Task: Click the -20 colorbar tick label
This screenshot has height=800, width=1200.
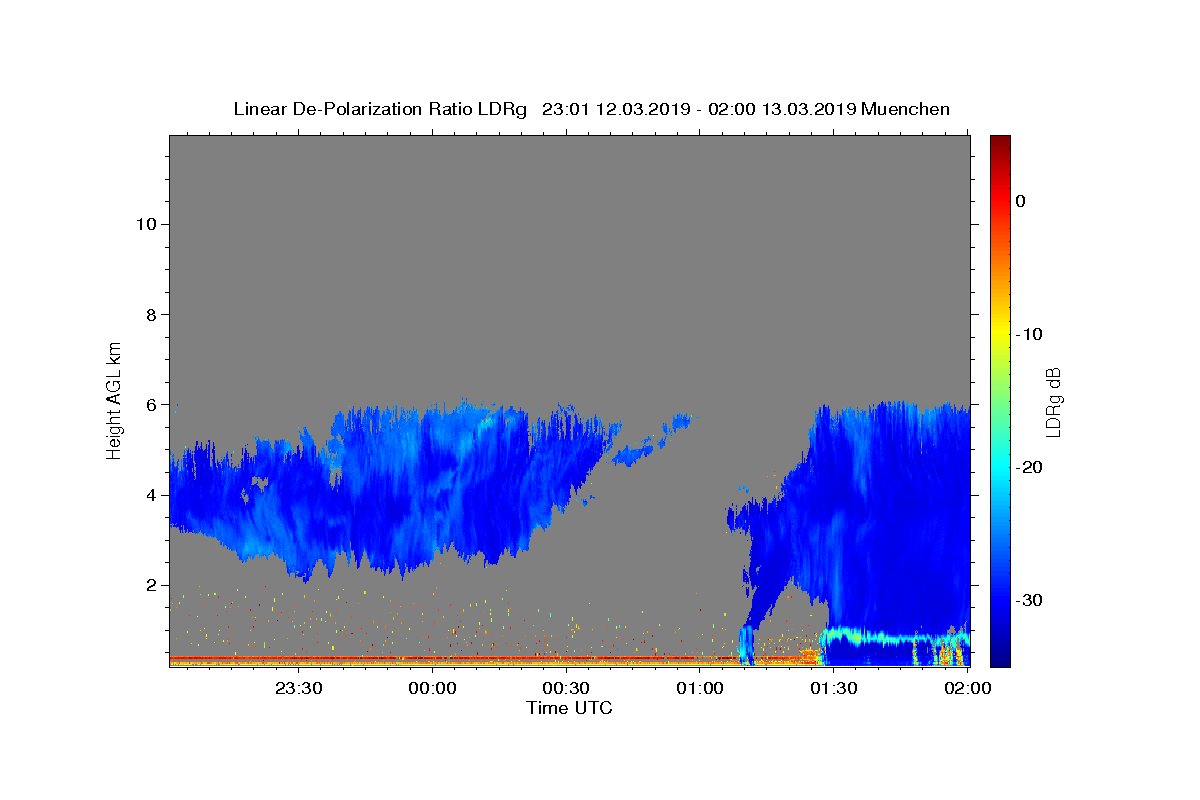Action: pos(1028,467)
